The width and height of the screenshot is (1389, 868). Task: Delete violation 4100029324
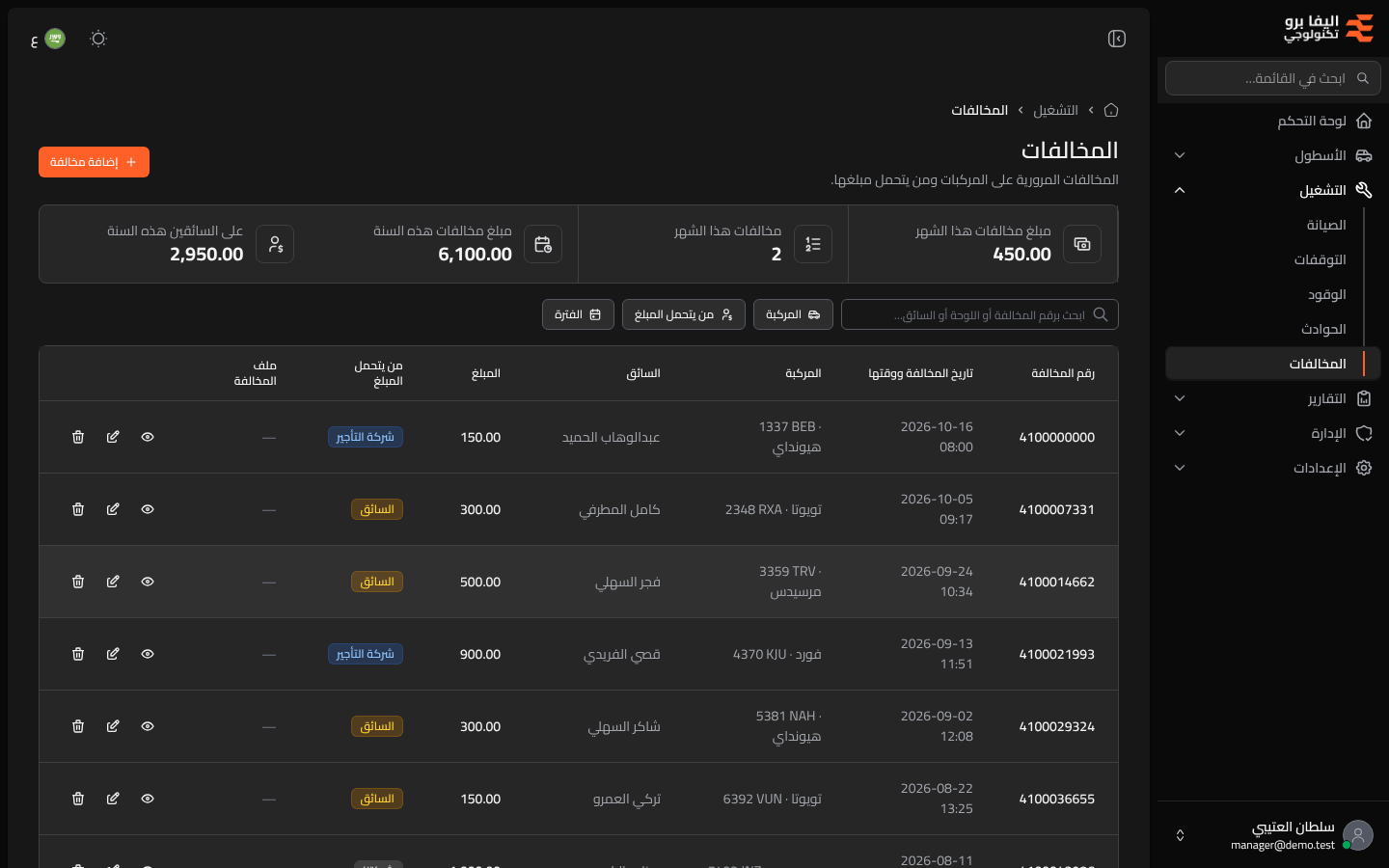coord(78,726)
